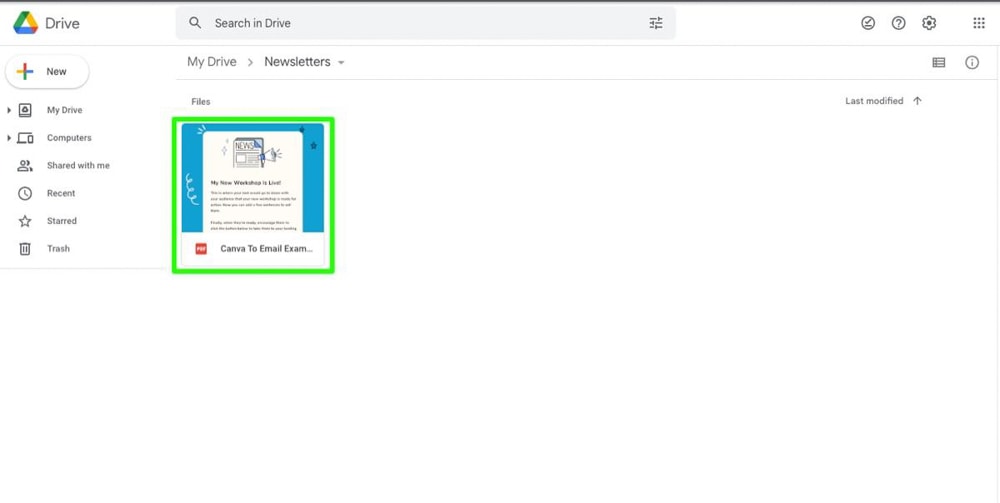Viewport: 1000px width, 503px height.
Task: Show details info panel
Action: tap(972, 62)
